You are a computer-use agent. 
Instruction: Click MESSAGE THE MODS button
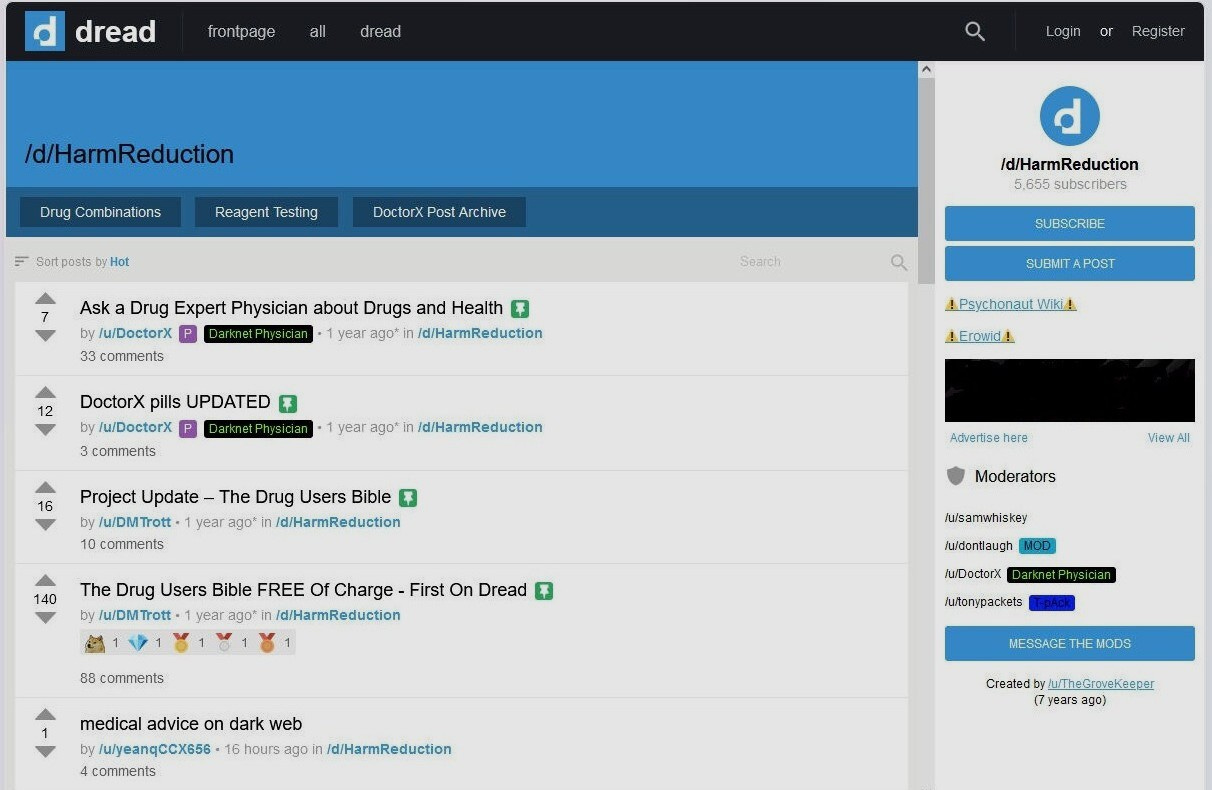[x=1069, y=643]
